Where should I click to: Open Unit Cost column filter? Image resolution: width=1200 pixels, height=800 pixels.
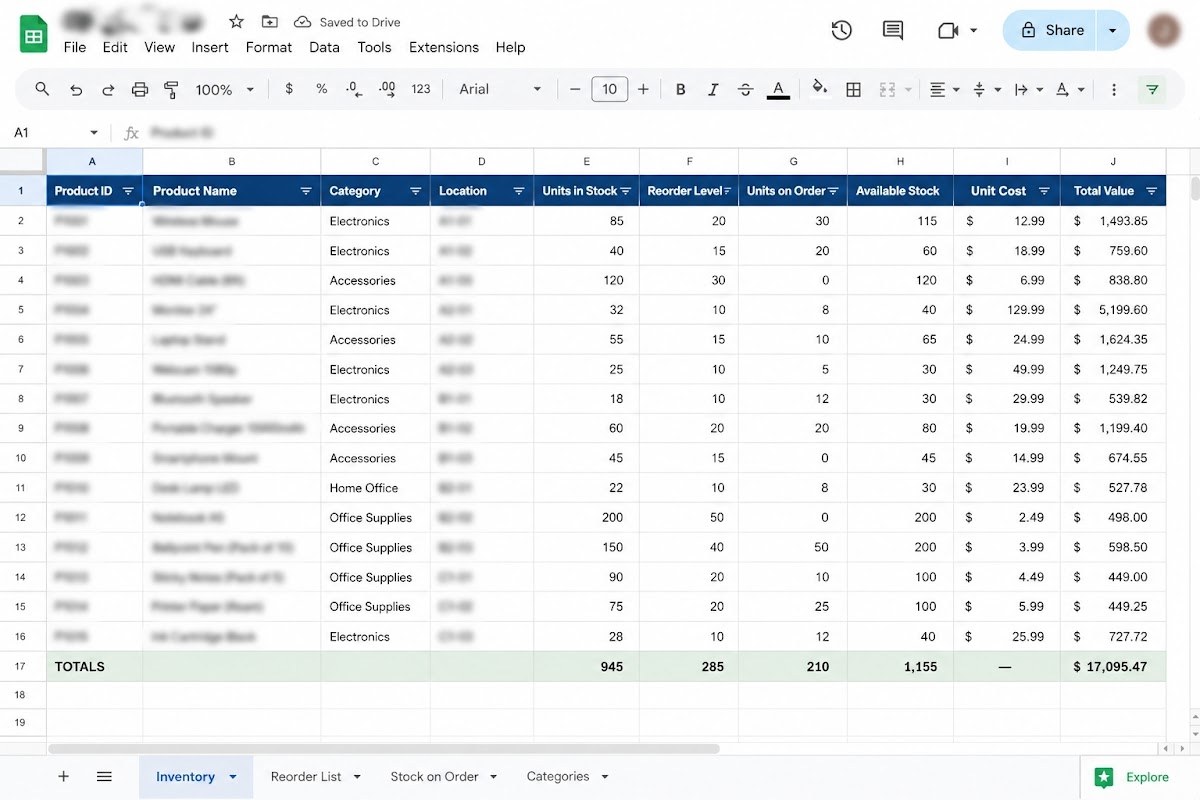[x=1044, y=191]
